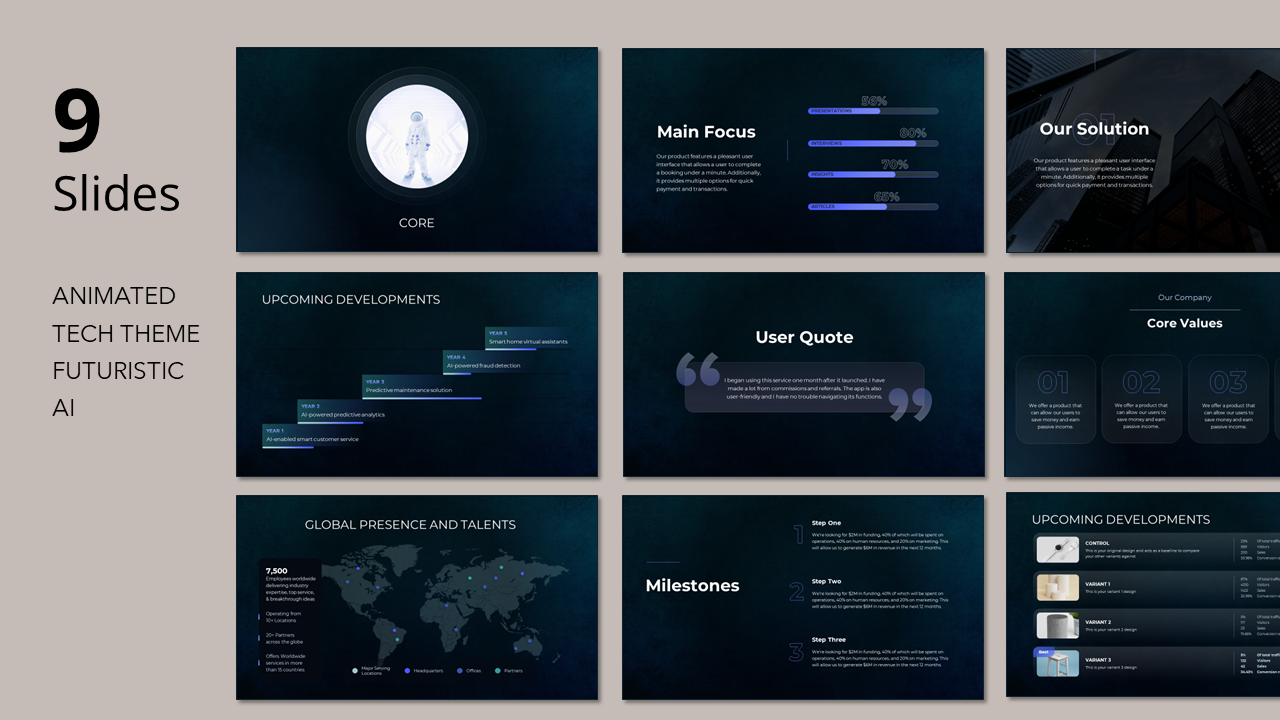Select the 'CORE' caption text
The image size is (1280, 720).
pyautogui.click(x=417, y=223)
